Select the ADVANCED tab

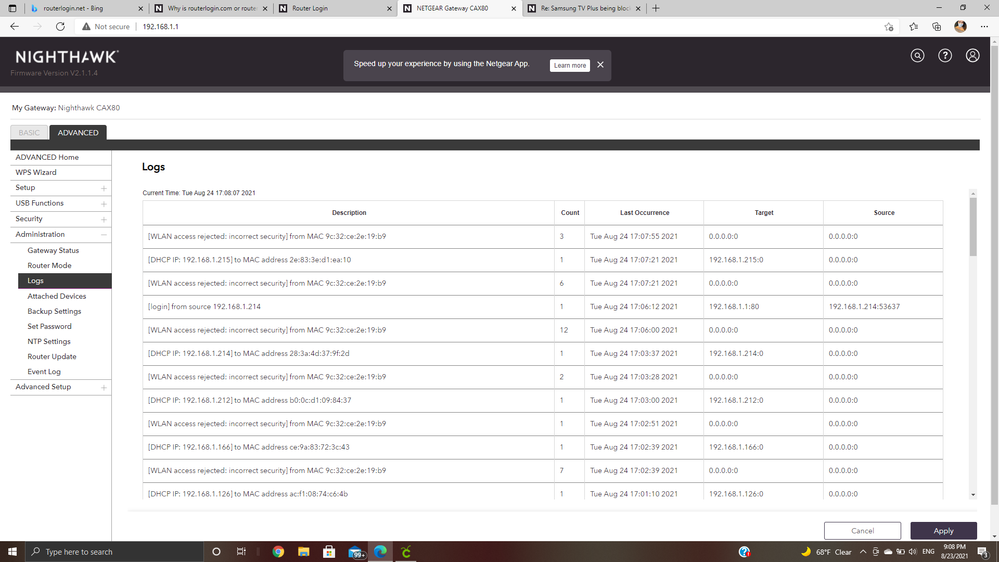[x=78, y=133]
